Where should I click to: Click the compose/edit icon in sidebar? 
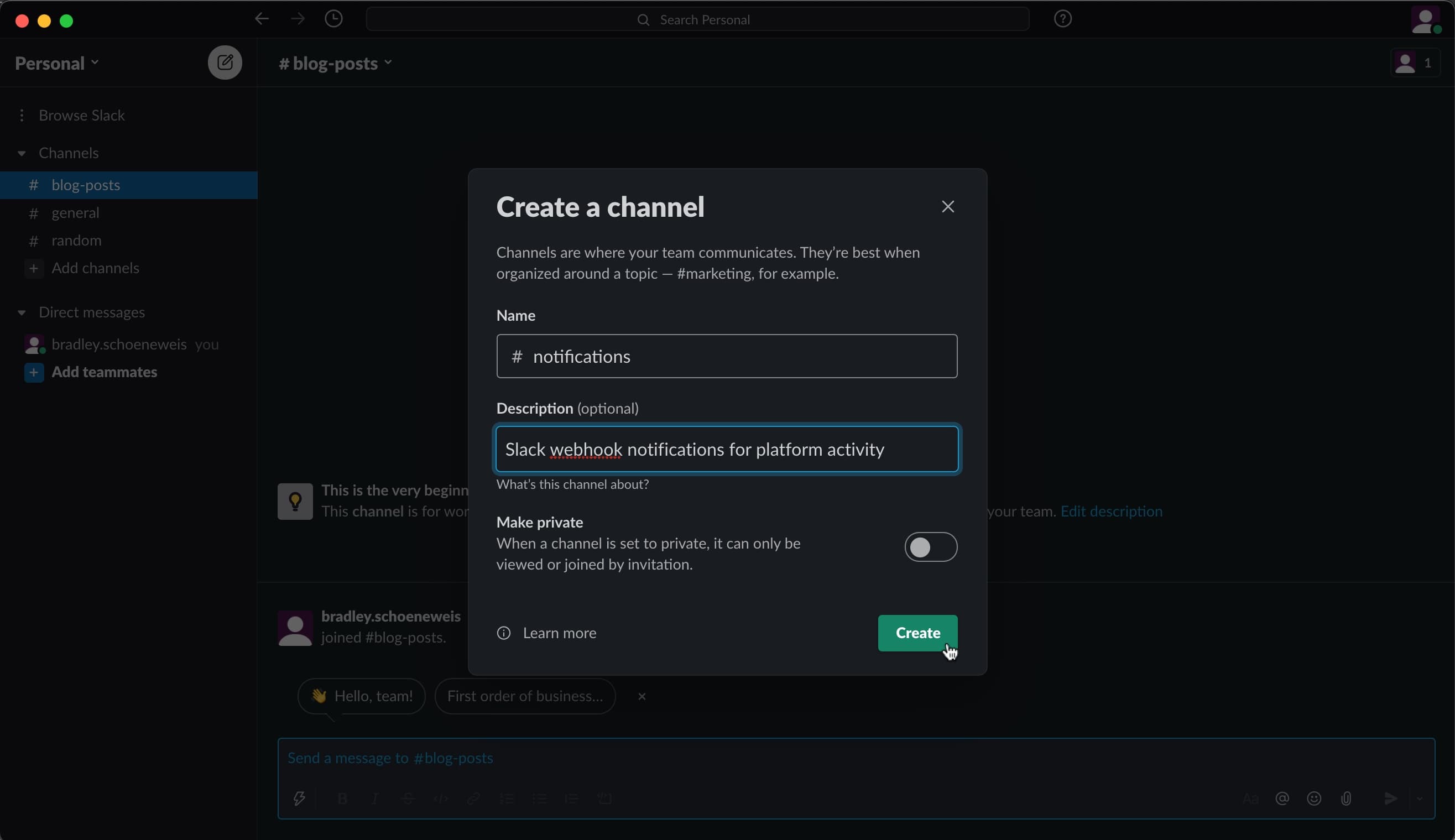tap(224, 62)
